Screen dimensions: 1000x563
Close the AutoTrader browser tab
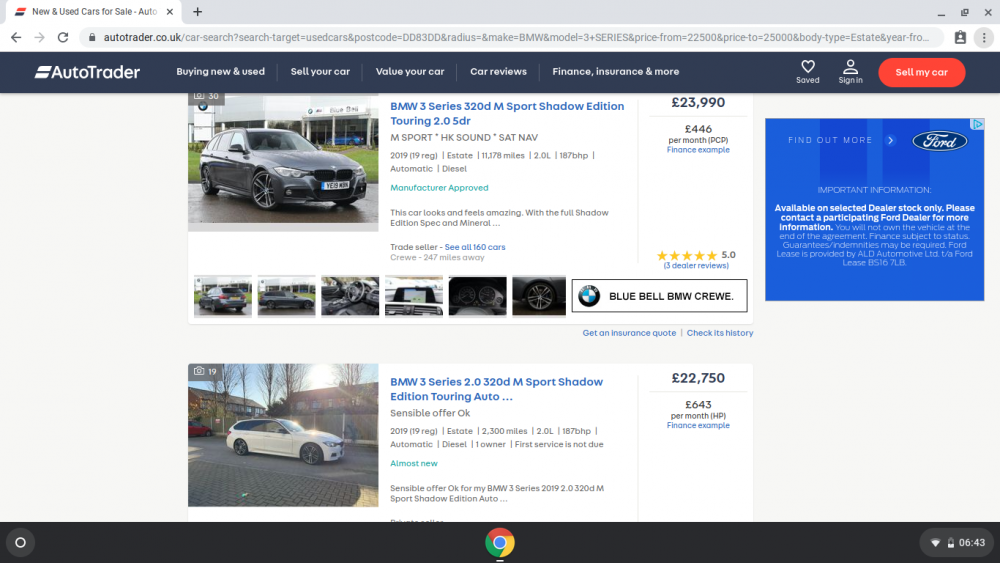pos(170,11)
